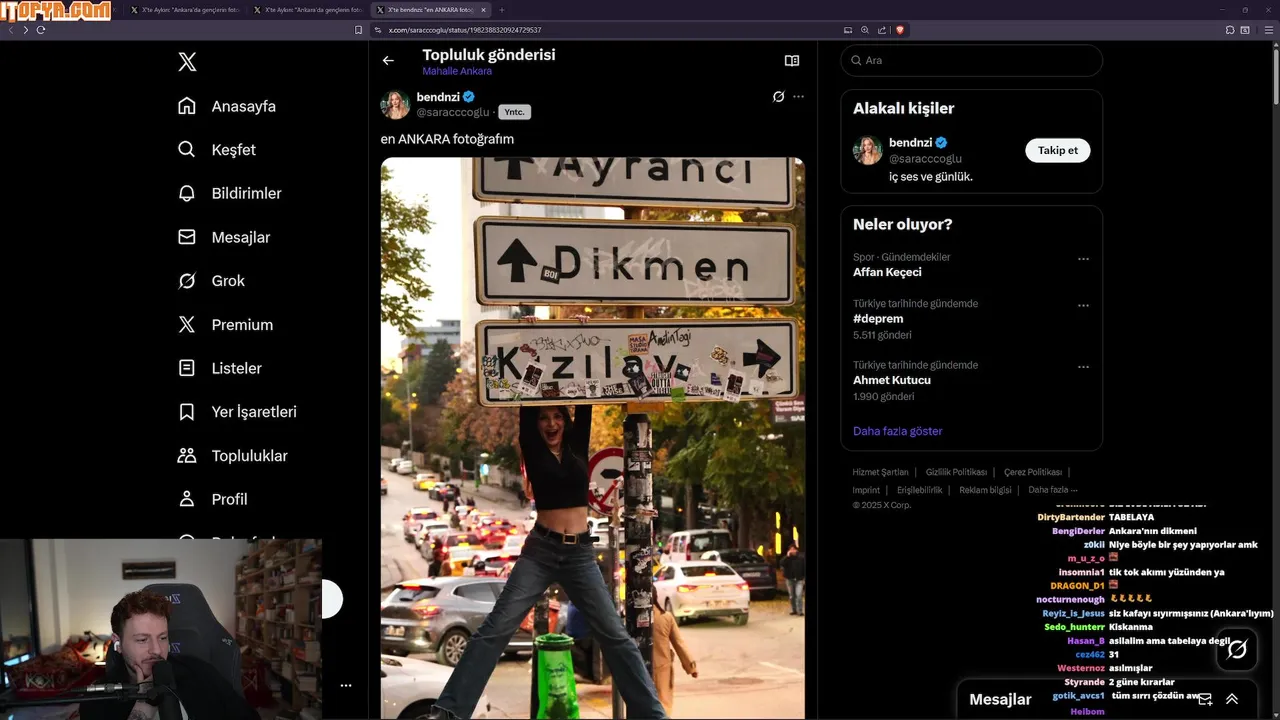Open the #deprem trend
Image resolution: width=1280 pixels, height=720 pixels.
878,319
